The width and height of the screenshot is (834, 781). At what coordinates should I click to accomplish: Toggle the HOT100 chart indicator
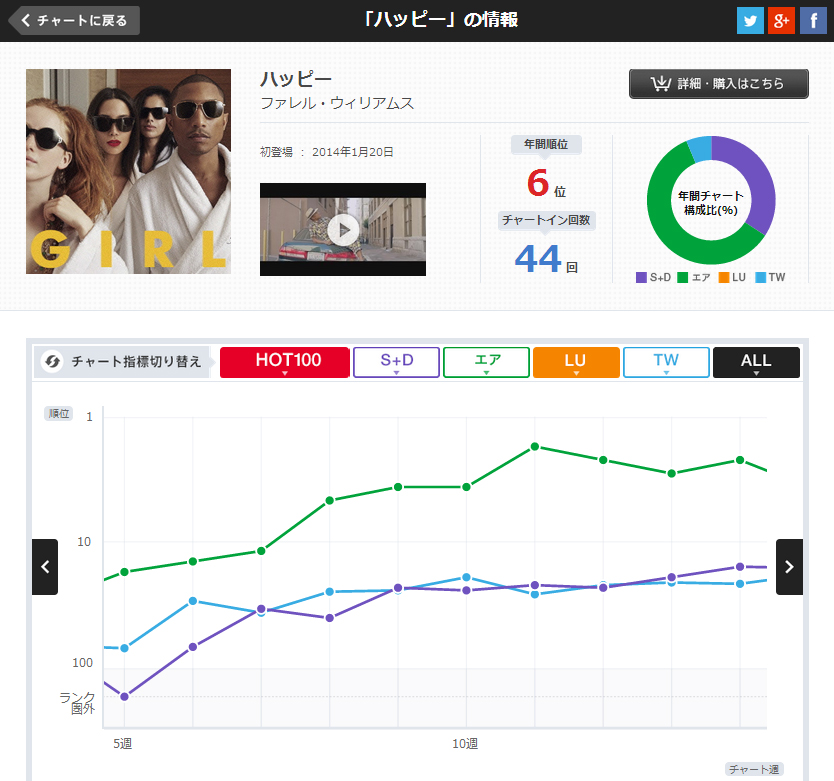(285, 362)
